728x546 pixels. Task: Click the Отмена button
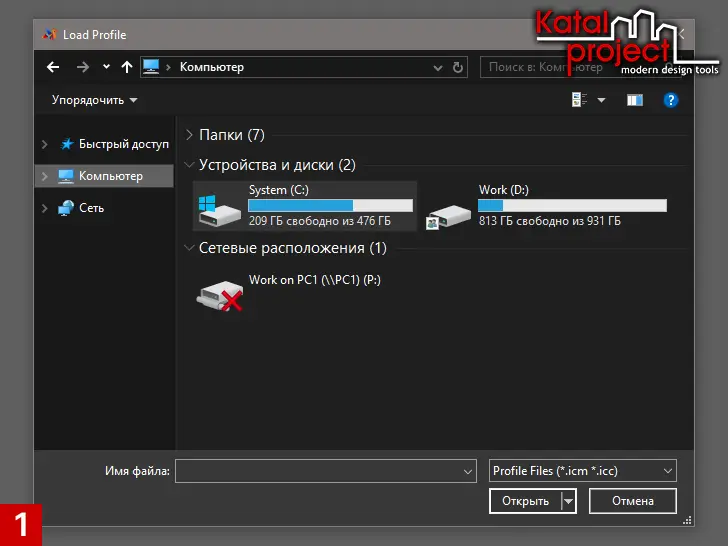pyautogui.click(x=632, y=501)
